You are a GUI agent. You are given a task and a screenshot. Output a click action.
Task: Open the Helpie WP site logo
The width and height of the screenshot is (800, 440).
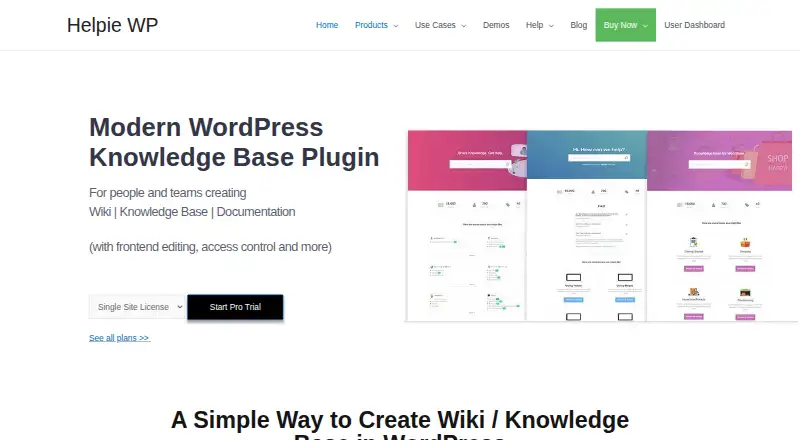tap(112, 25)
